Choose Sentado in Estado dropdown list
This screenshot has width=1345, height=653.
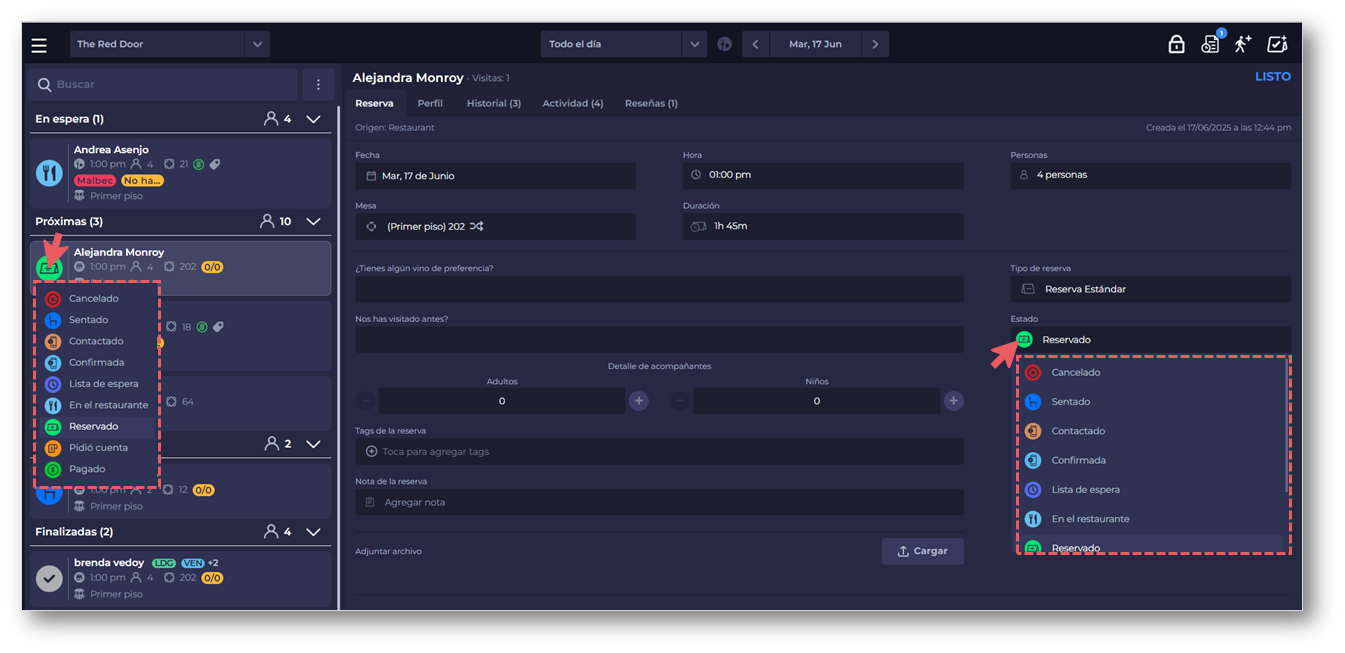[1150, 401]
